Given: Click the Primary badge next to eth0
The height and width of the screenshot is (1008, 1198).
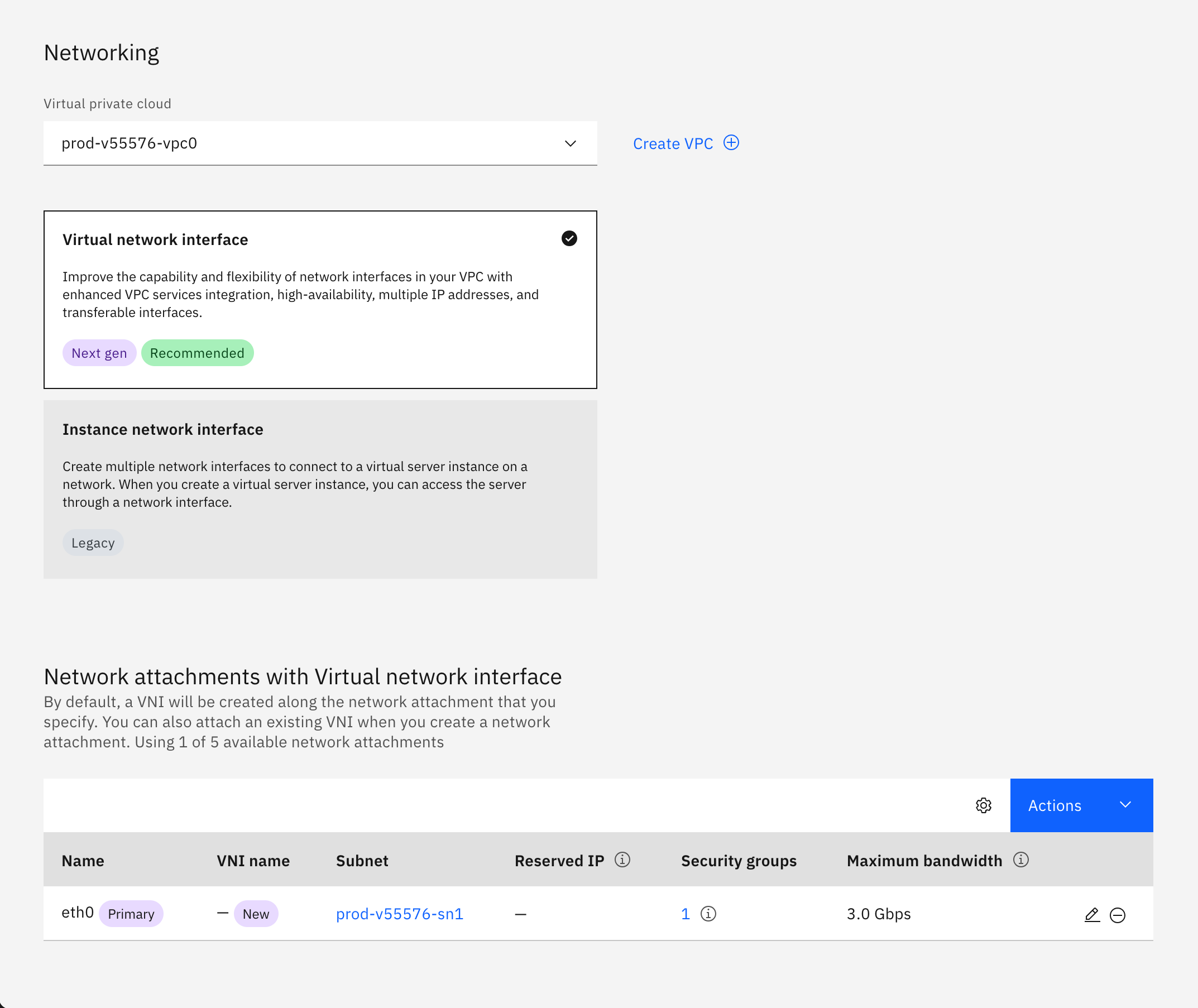Looking at the screenshot, I should (131, 914).
